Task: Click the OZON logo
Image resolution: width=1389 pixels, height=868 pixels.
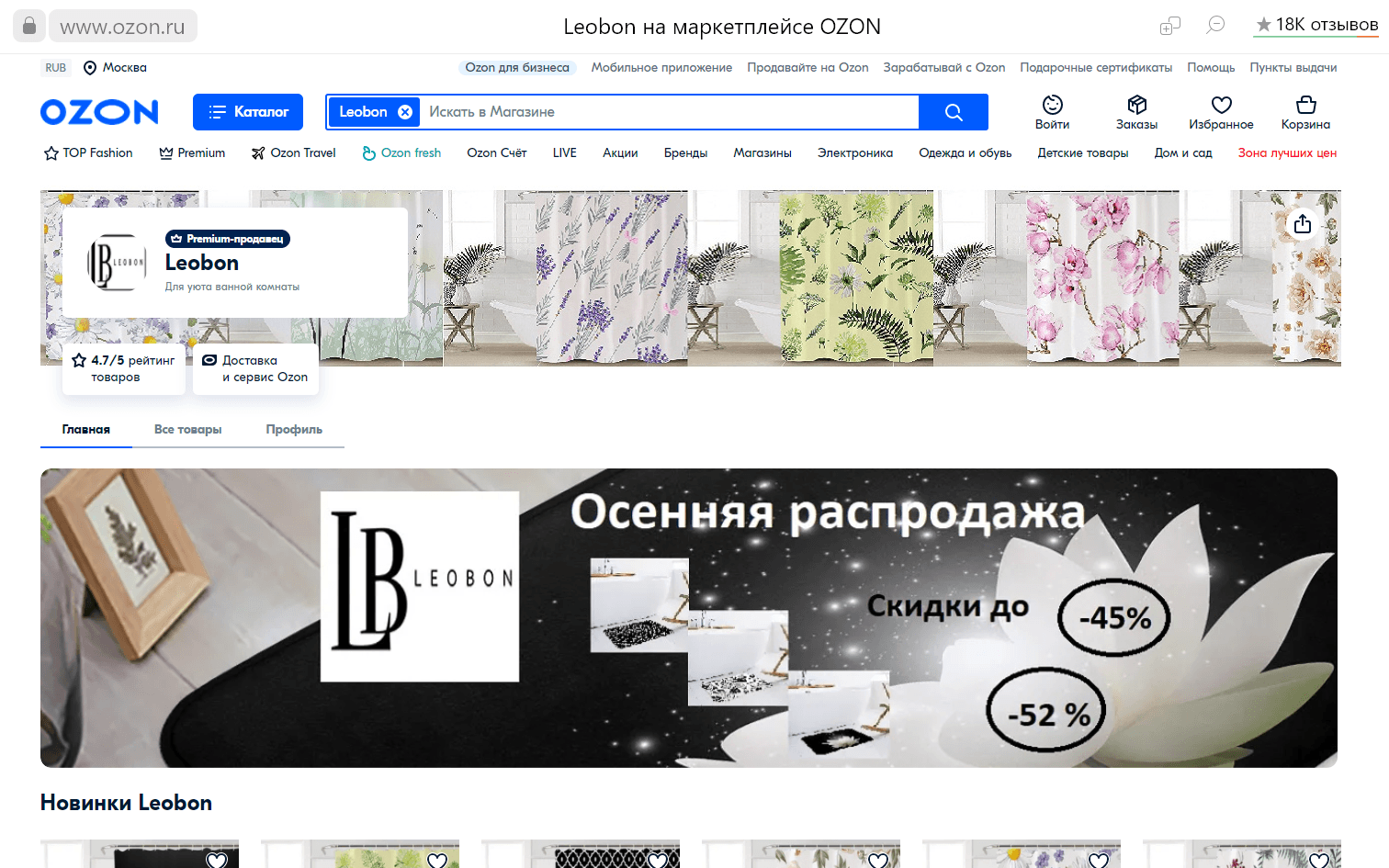Action: coord(99,112)
